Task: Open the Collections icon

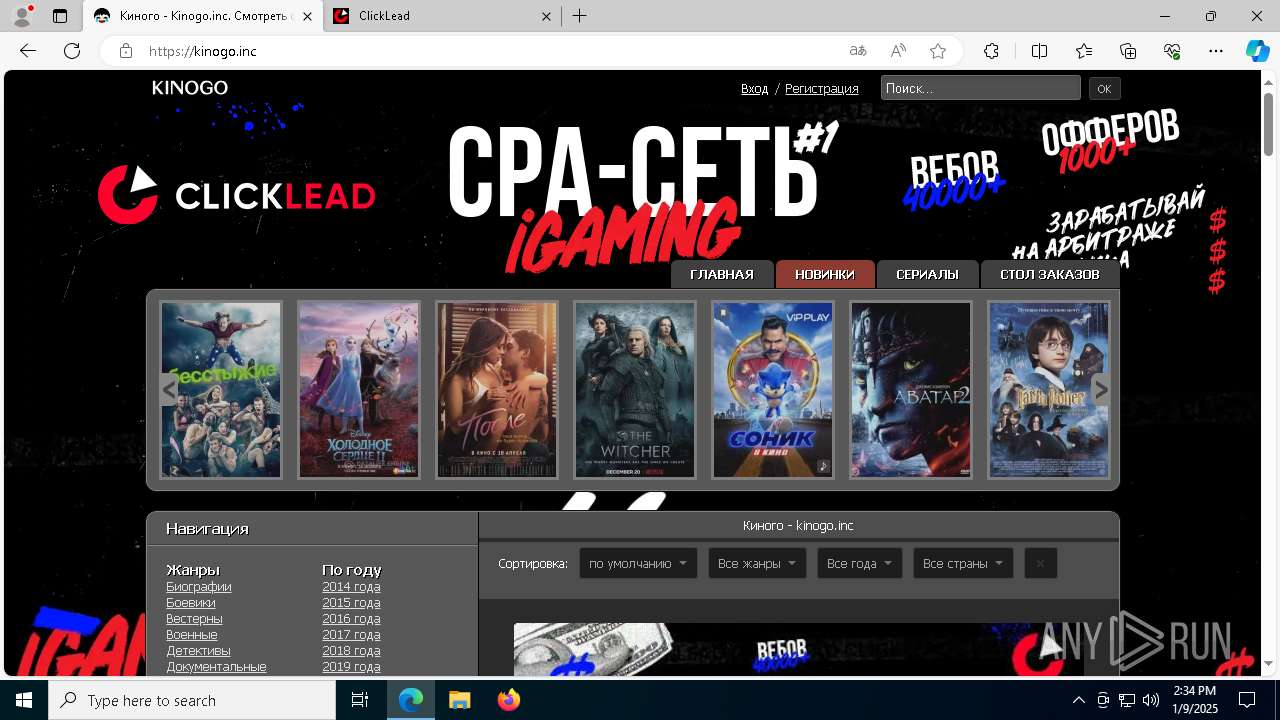Action: coord(1128,51)
